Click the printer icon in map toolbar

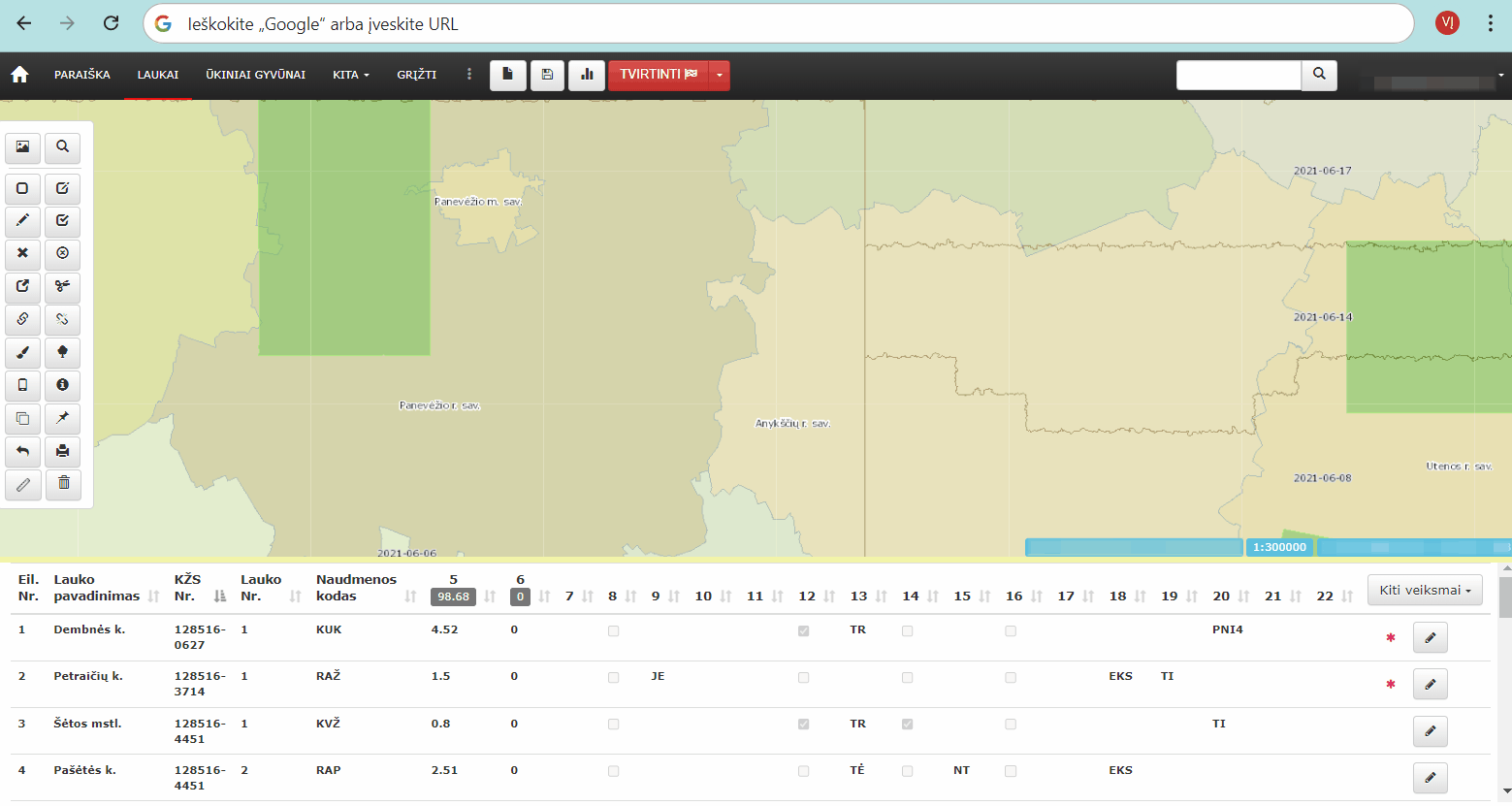pos(62,451)
